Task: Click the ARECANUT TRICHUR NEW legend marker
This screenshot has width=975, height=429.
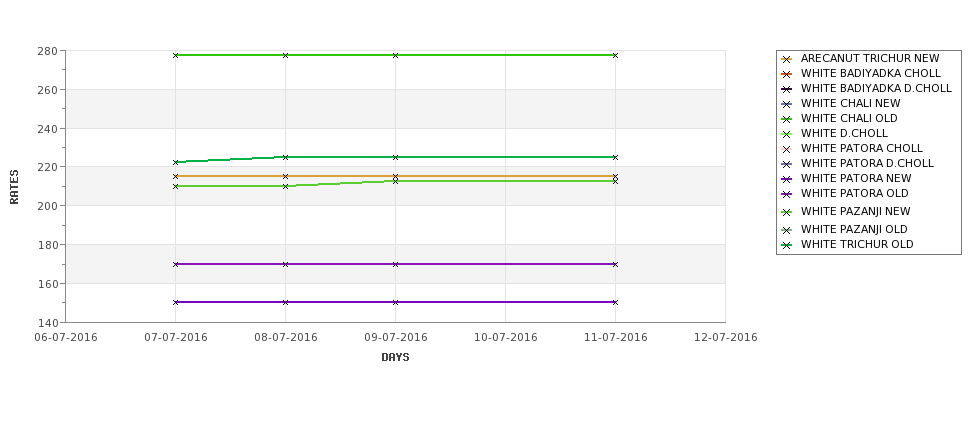Action: pyautogui.click(x=787, y=59)
